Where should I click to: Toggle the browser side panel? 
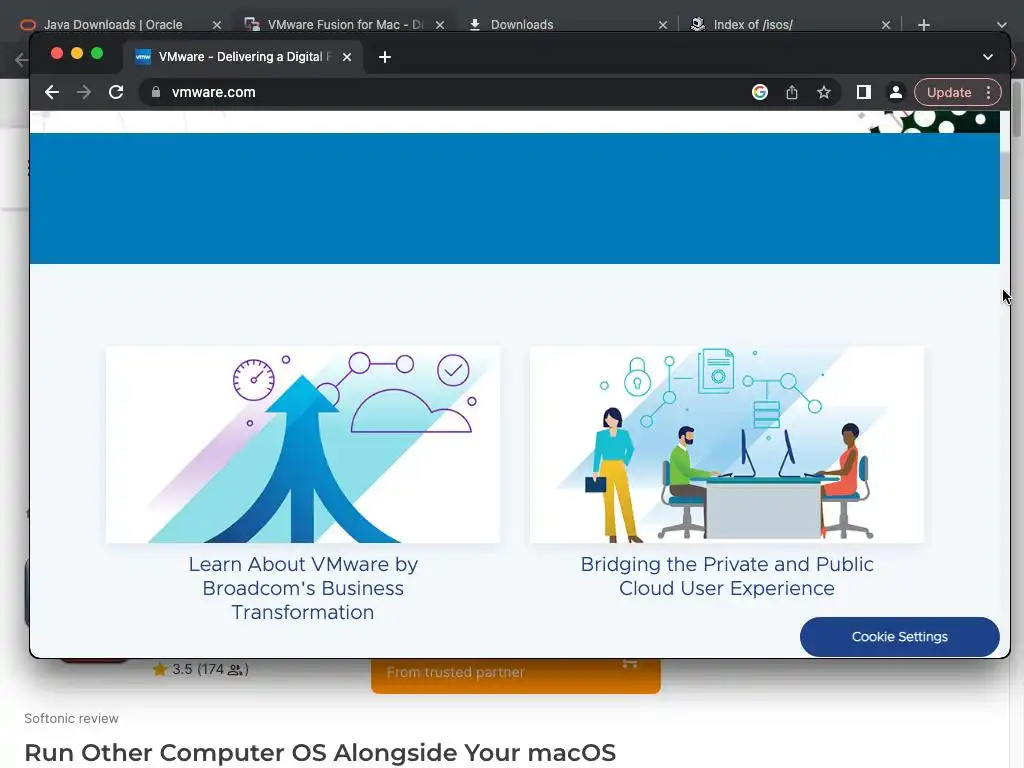point(863,92)
